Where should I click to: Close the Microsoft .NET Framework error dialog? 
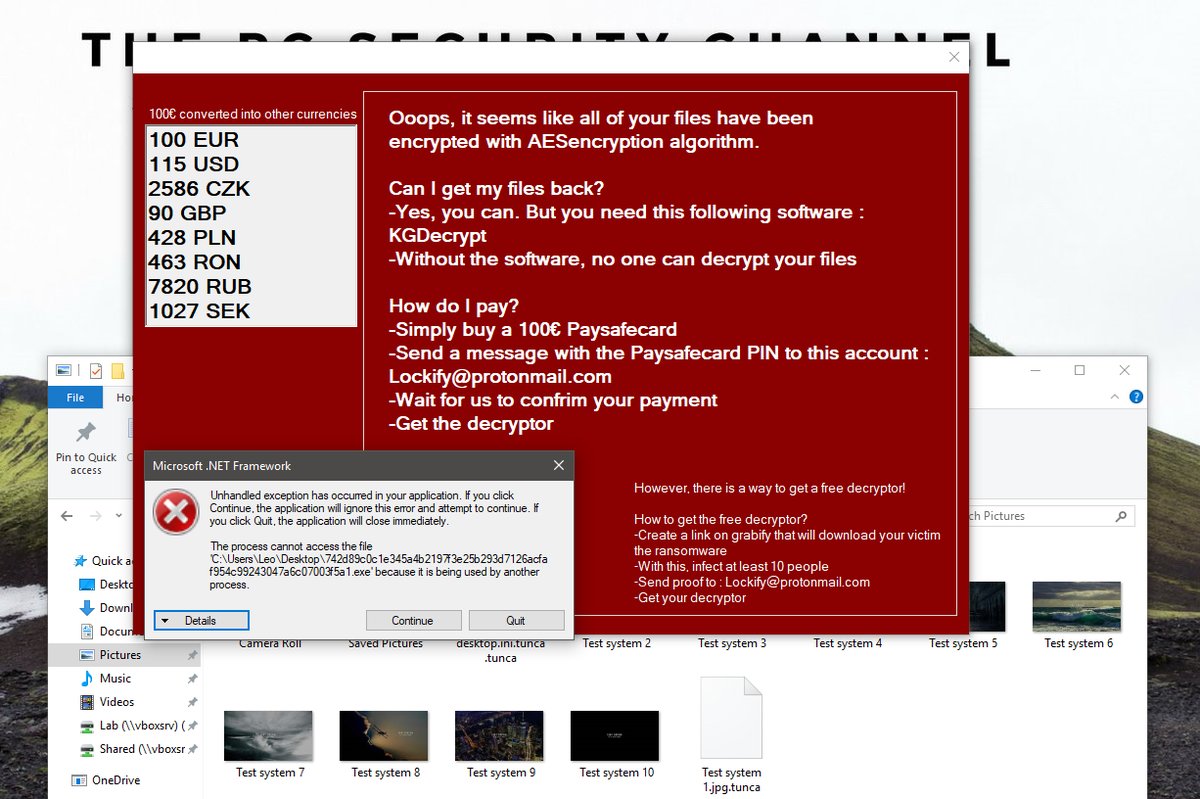pyautogui.click(x=559, y=465)
